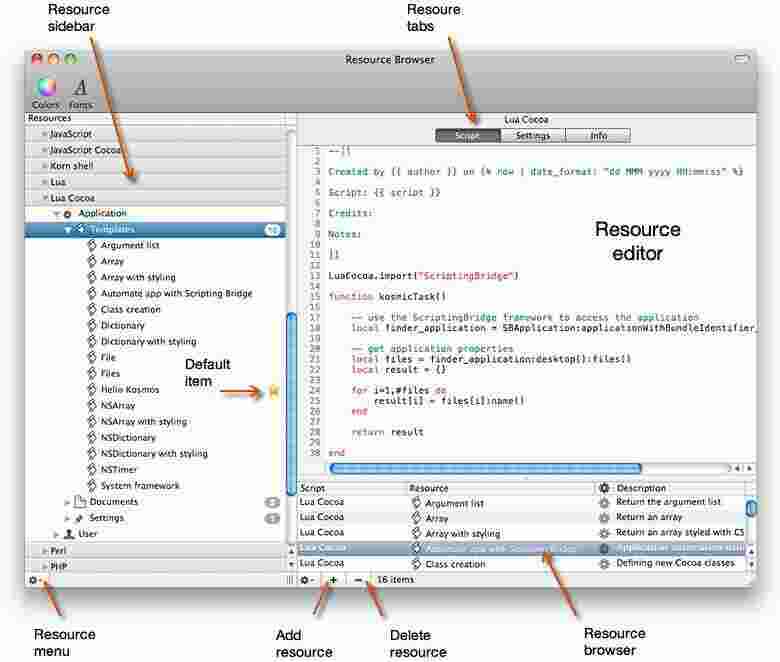This screenshot has height=662, width=780.
Task: Click the add resource plus button
Action: (333, 580)
